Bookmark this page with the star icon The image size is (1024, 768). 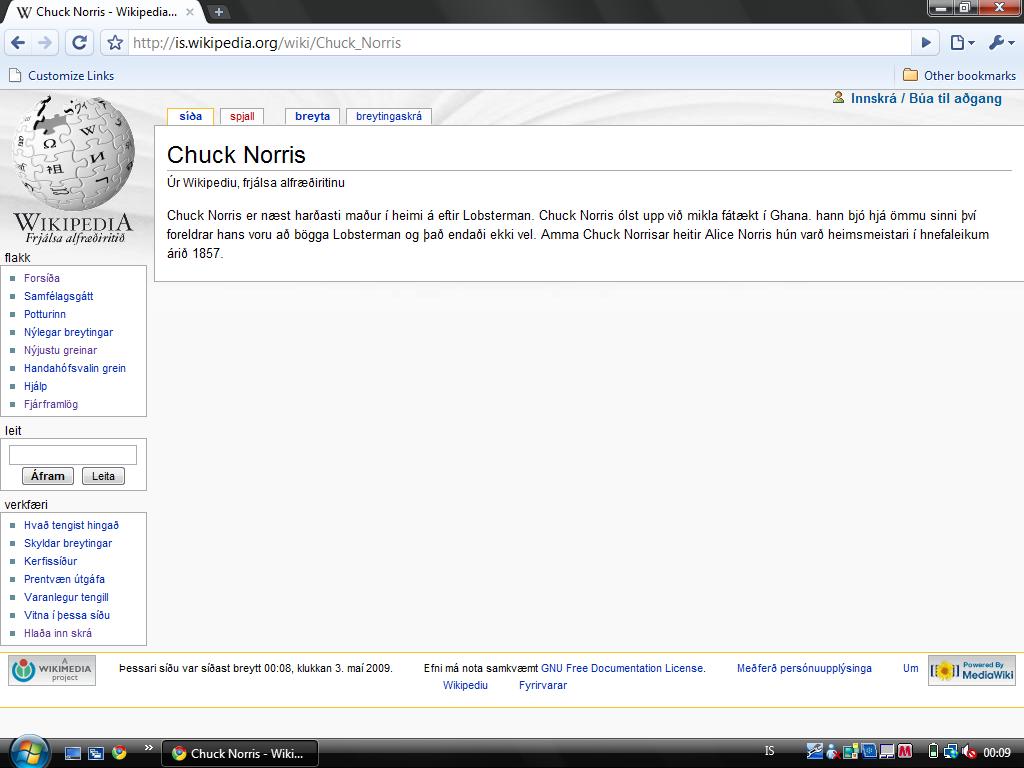pyautogui.click(x=115, y=43)
